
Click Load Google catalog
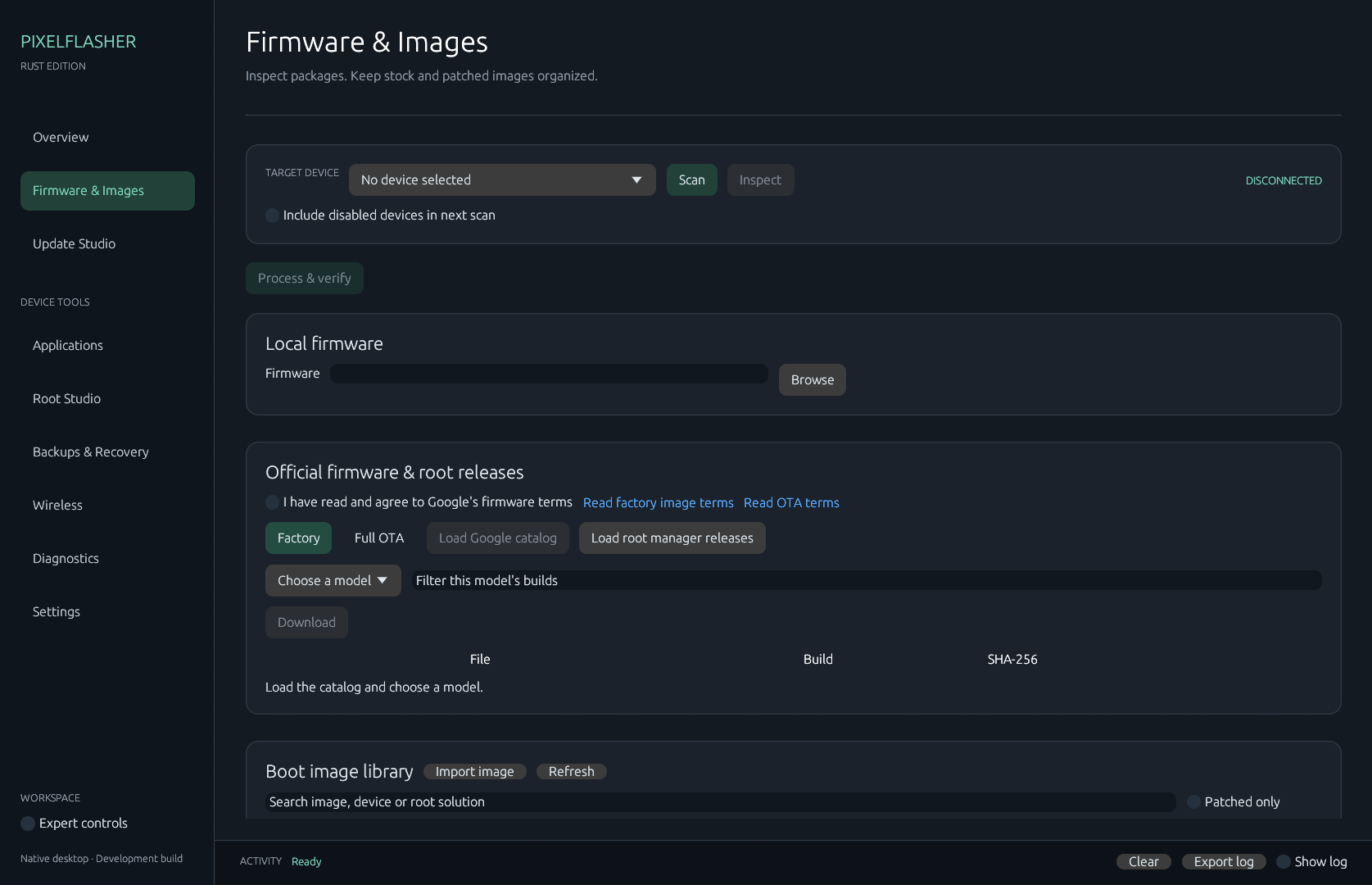pyautogui.click(x=498, y=538)
